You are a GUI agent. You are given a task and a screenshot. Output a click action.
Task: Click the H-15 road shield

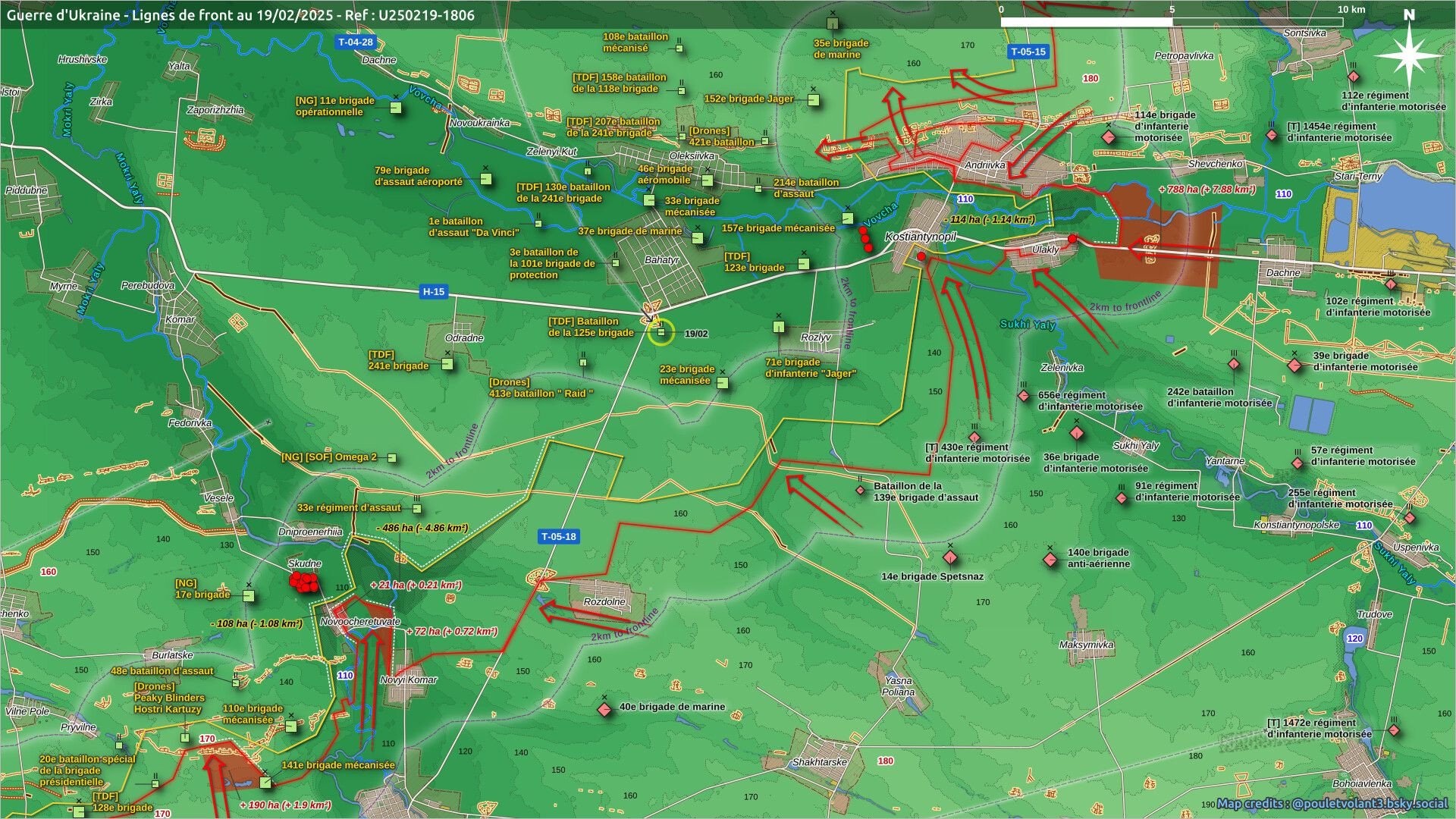tap(434, 291)
